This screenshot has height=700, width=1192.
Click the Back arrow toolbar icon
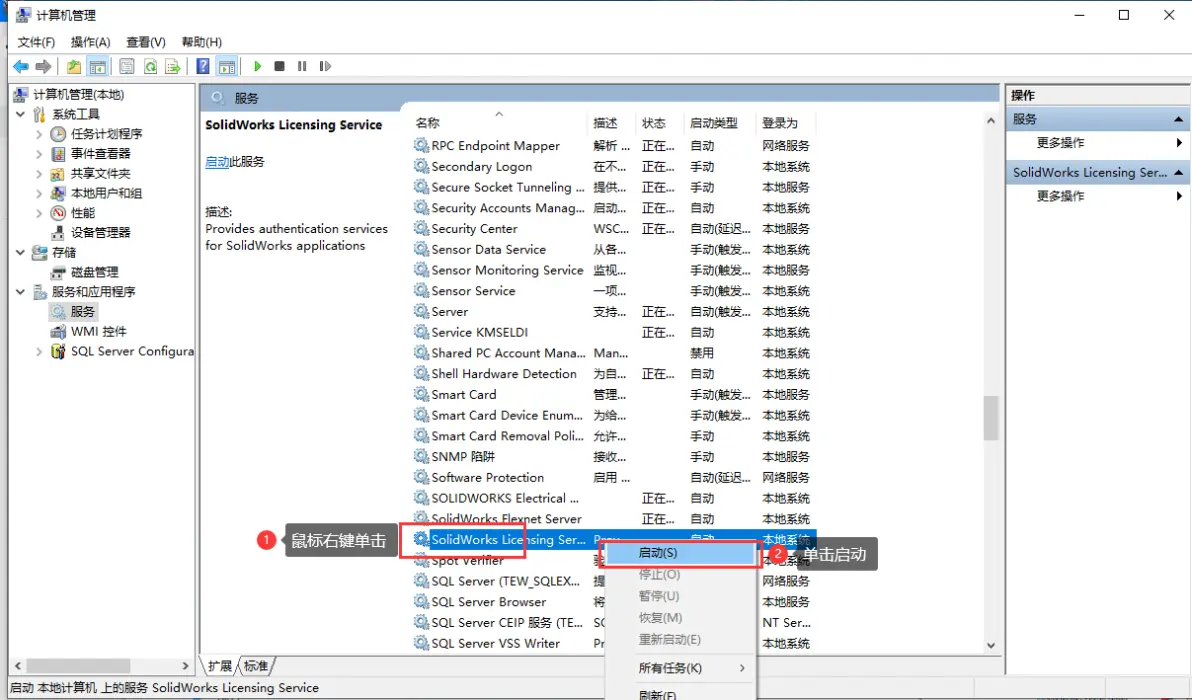21,67
